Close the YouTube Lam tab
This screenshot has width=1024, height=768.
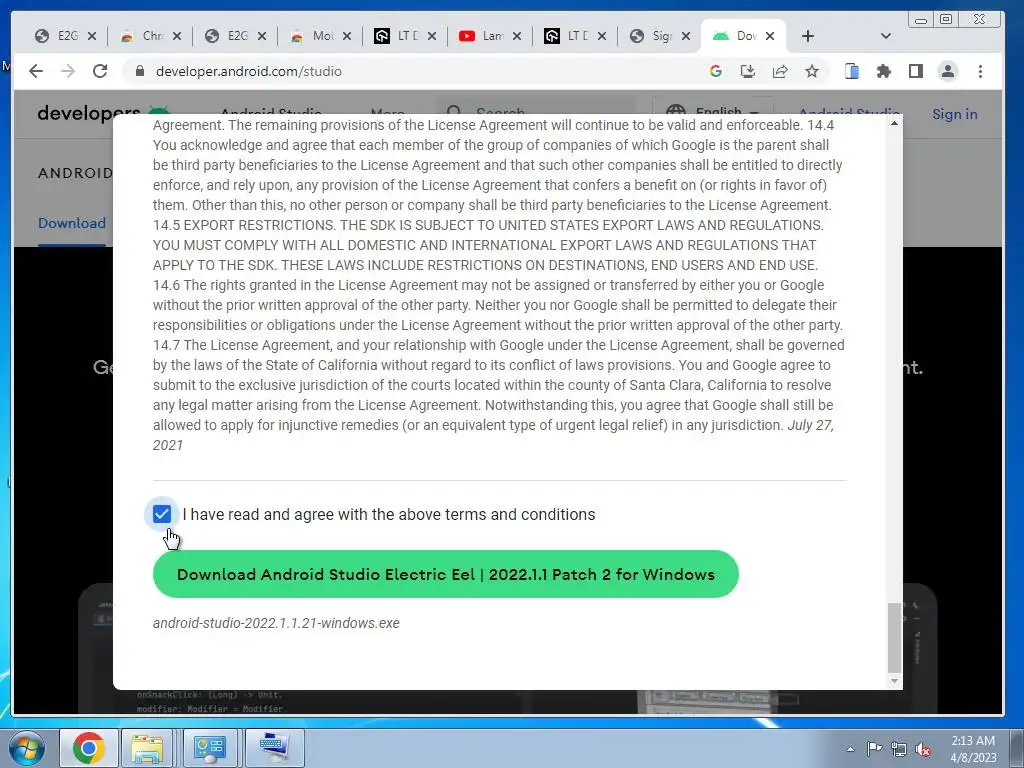click(517, 36)
